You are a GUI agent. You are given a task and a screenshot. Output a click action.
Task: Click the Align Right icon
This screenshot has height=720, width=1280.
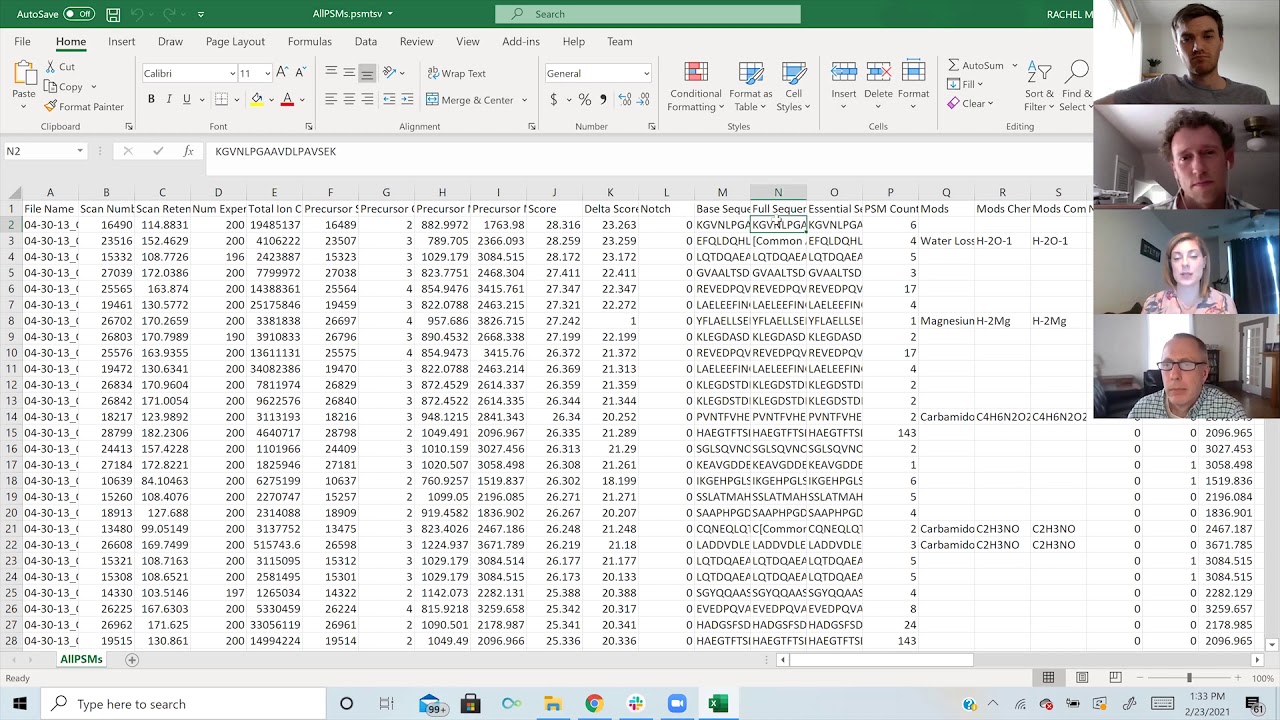tap(367, 99)
